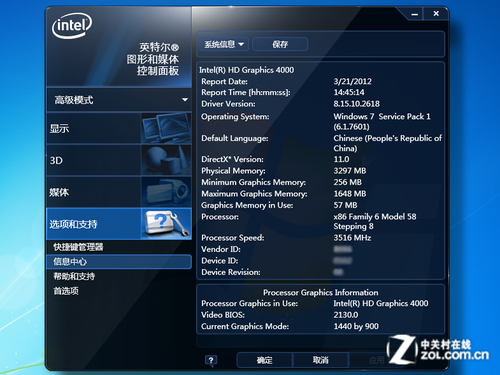
Task: Open the 显示 display section
Action: (x=119, y=128)
